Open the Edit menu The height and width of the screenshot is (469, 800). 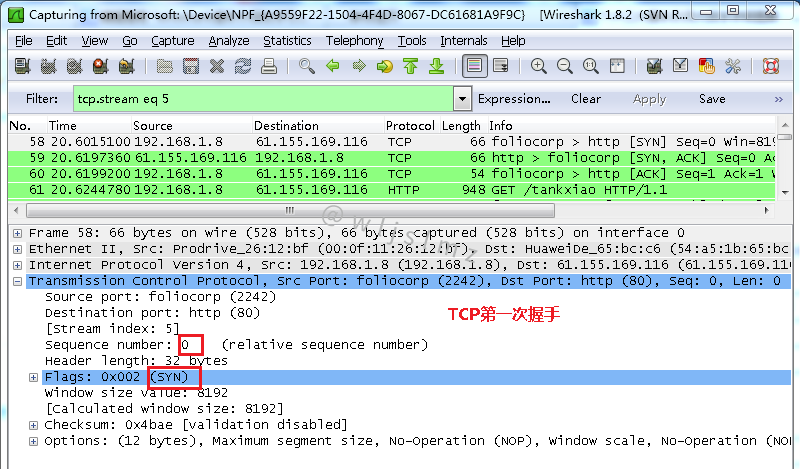pos(56,41)
